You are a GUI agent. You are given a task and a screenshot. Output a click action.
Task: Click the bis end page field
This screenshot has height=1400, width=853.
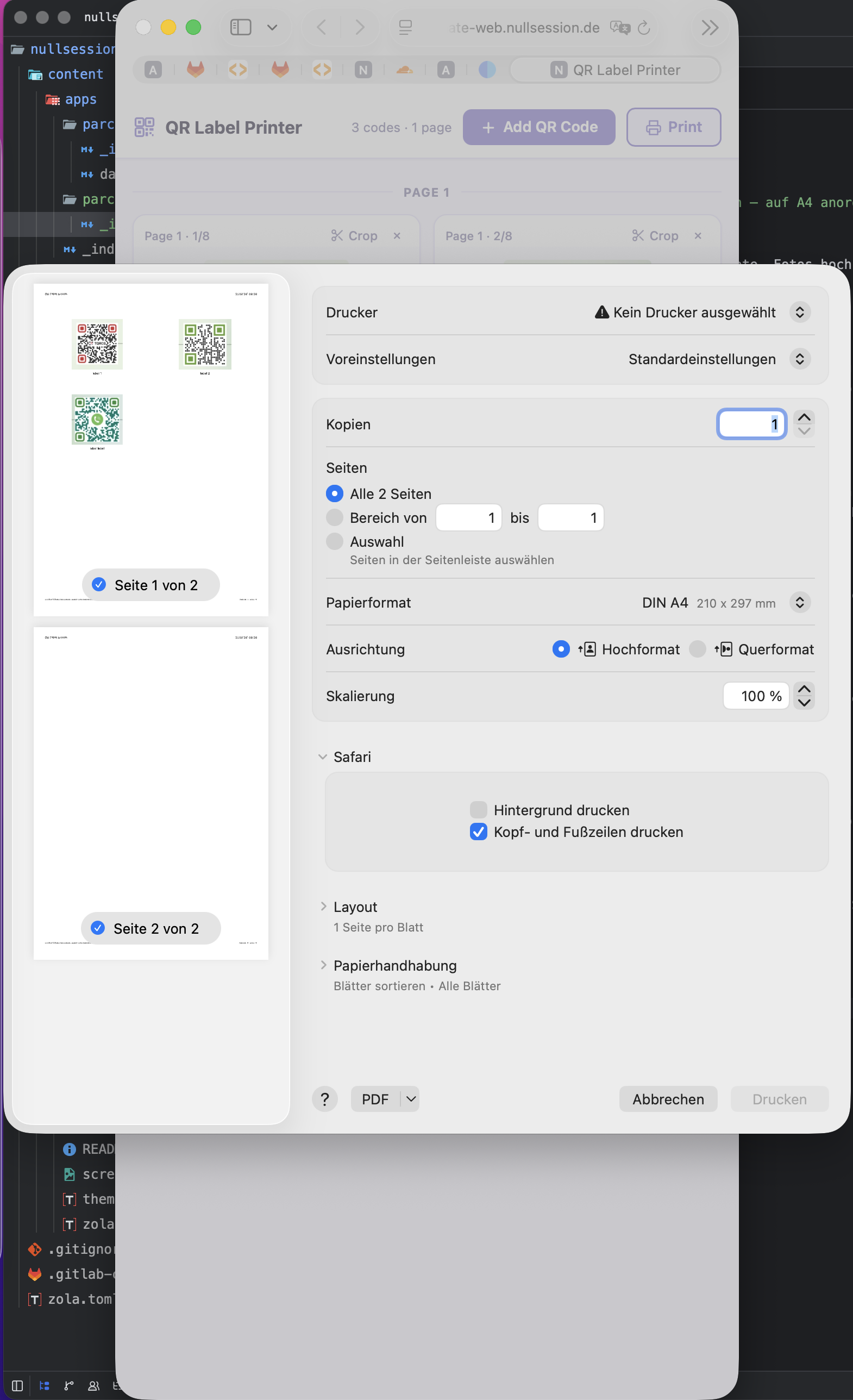[x=570, y=517]
